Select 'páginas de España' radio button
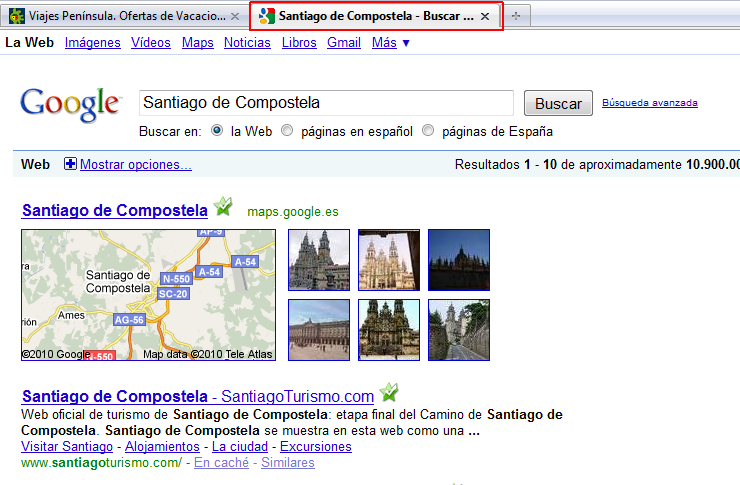740x485 pixels. [428, 130]
